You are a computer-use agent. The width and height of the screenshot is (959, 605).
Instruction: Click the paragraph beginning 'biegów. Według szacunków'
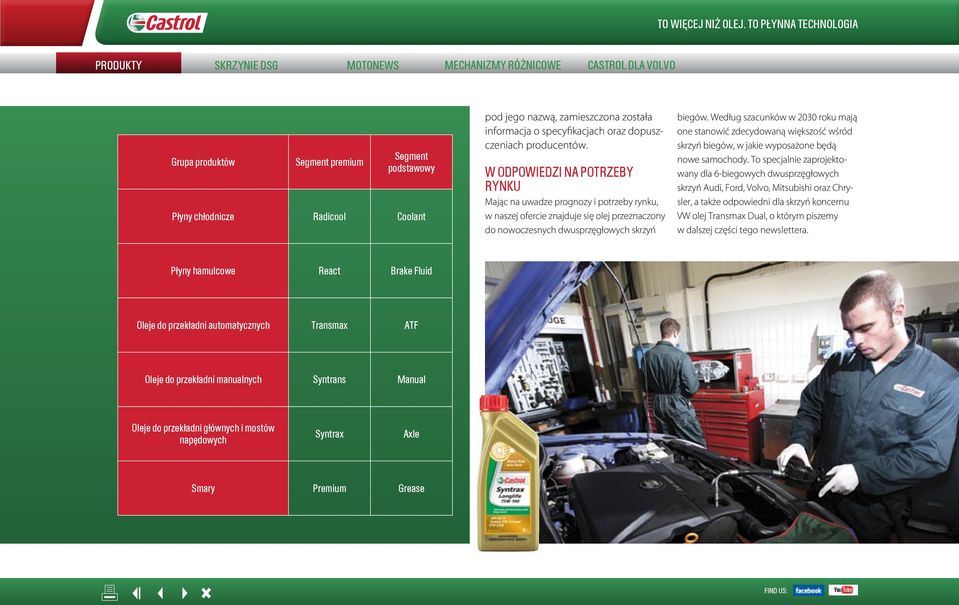pyautogui.click(x=767, y=173)
